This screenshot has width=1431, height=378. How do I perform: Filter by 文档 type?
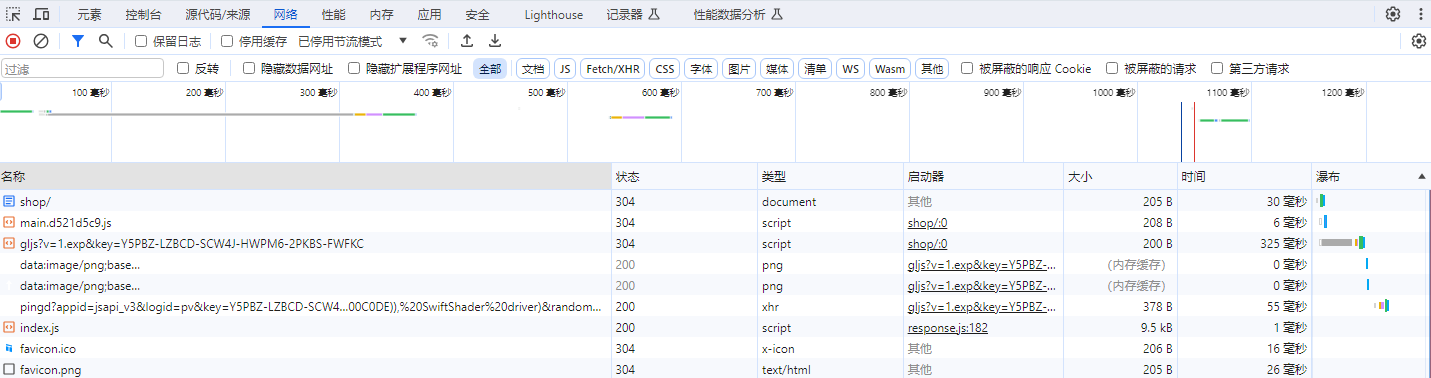tap(533, 68)
